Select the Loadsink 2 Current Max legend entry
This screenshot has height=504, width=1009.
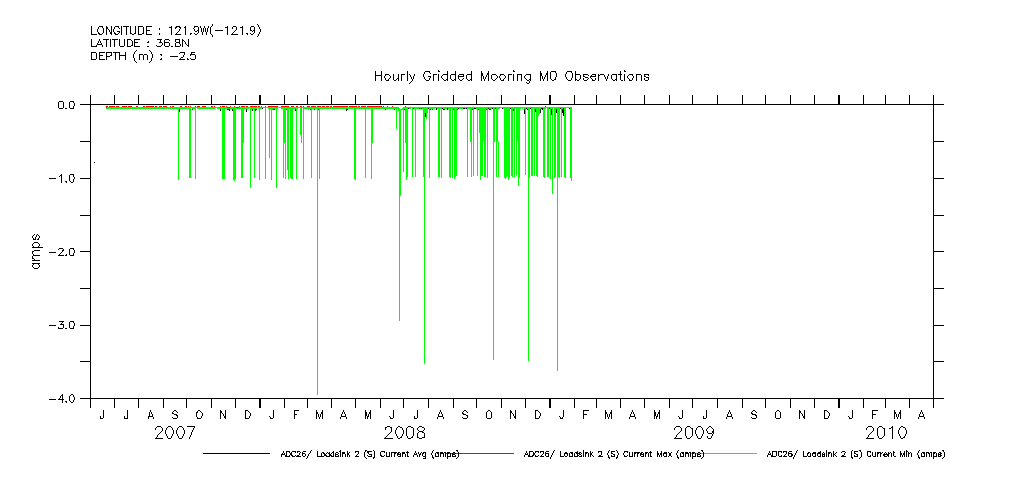(x=613, y=454)
